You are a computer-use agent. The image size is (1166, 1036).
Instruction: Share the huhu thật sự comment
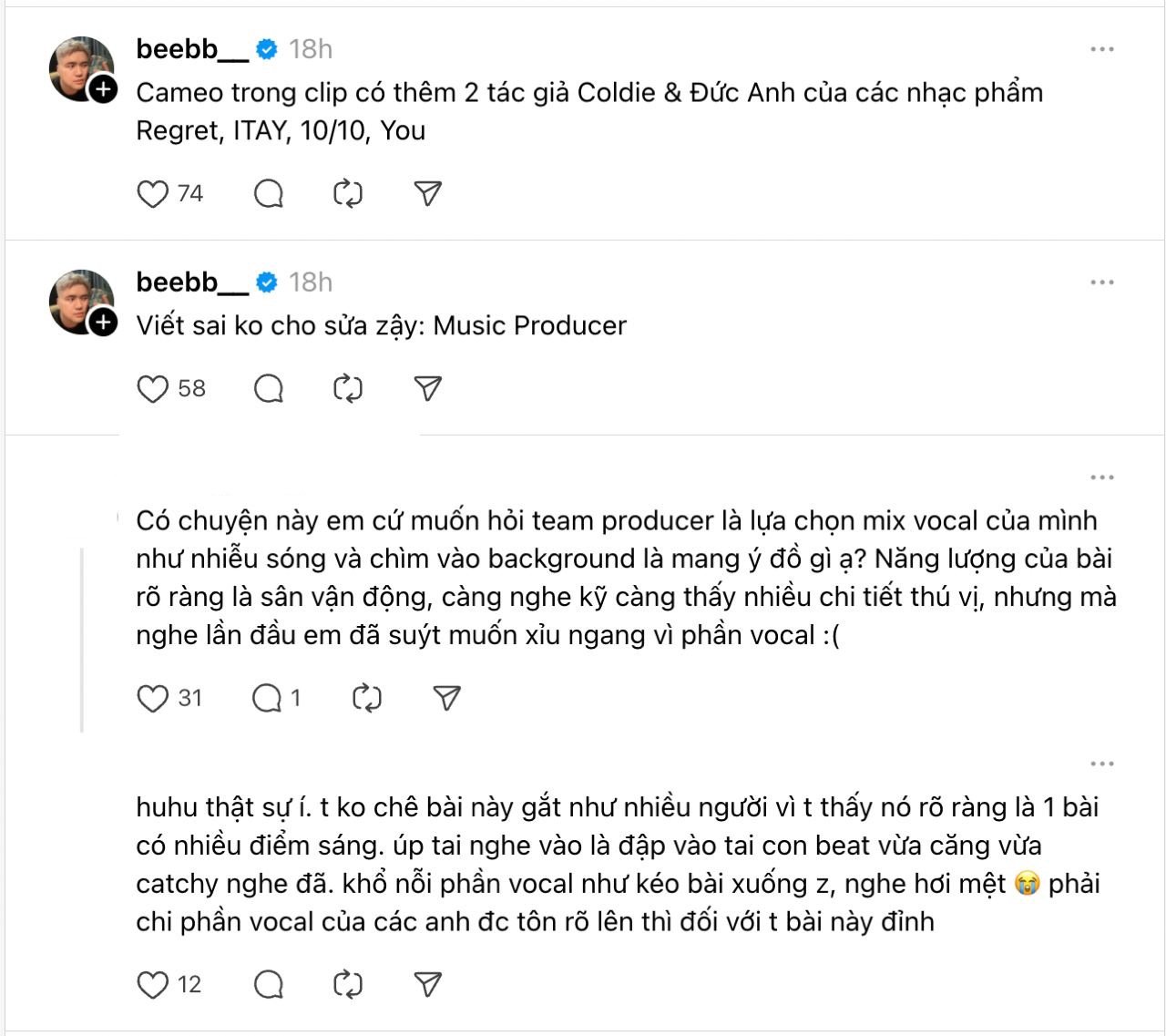[x=428, y=985]
